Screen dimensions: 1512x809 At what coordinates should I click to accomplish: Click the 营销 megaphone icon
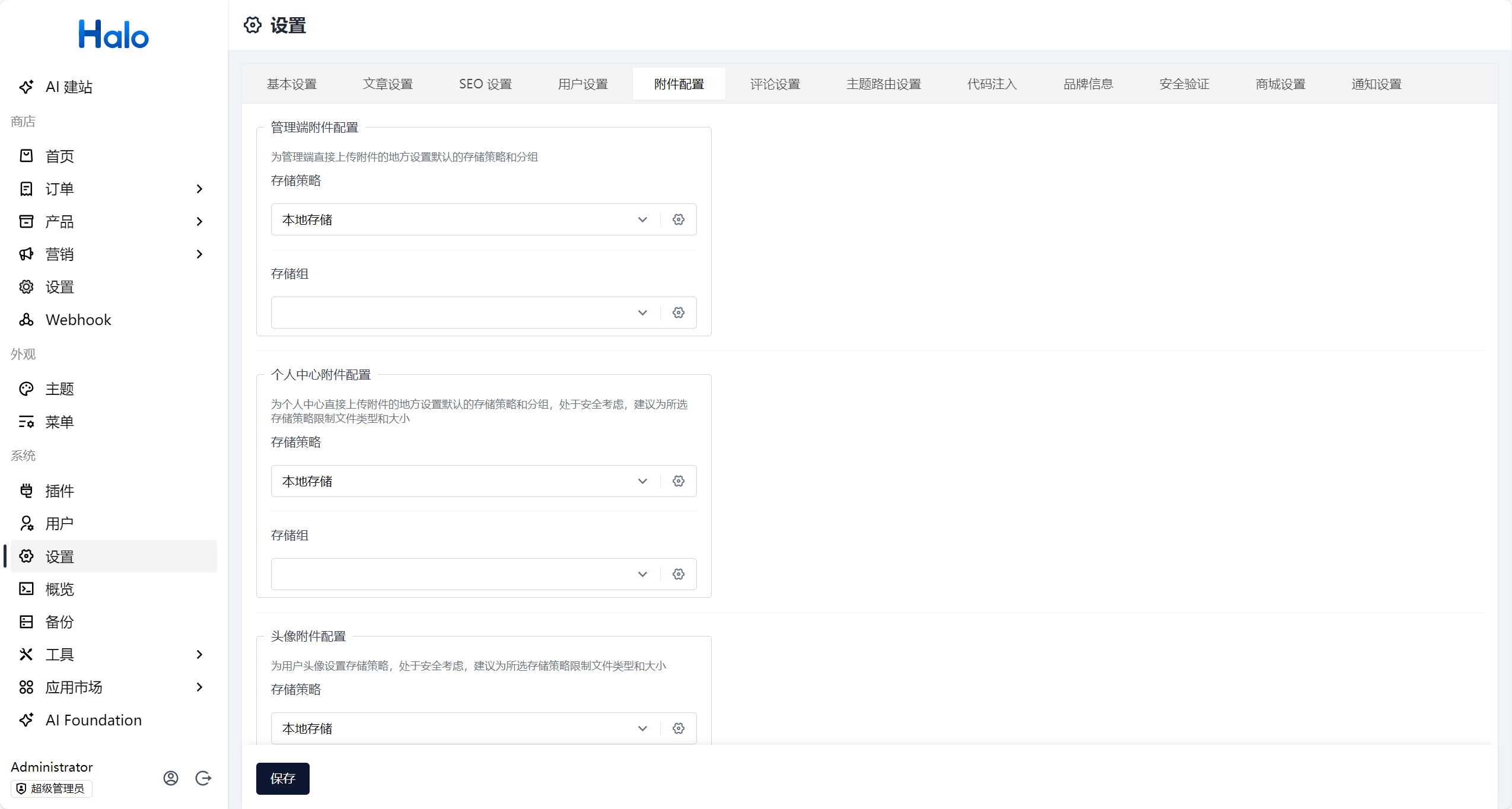26,254
